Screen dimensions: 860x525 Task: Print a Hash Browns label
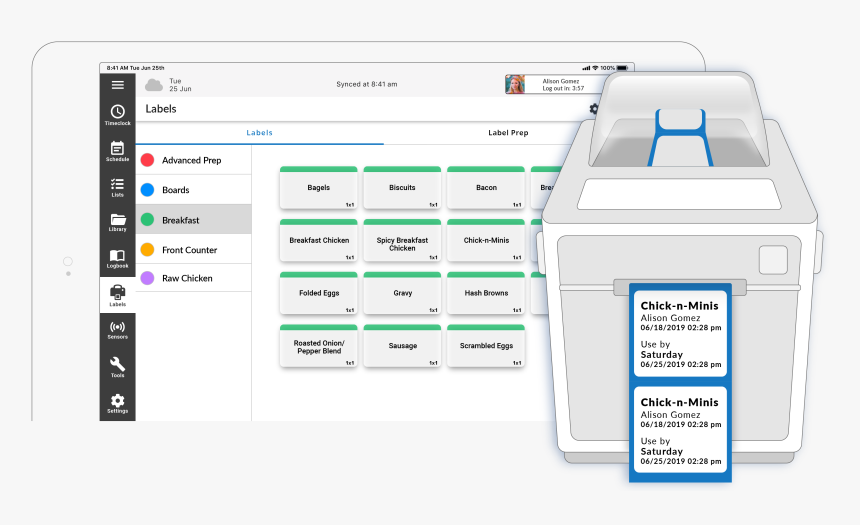pyautogui.click(x=486, y=293)
